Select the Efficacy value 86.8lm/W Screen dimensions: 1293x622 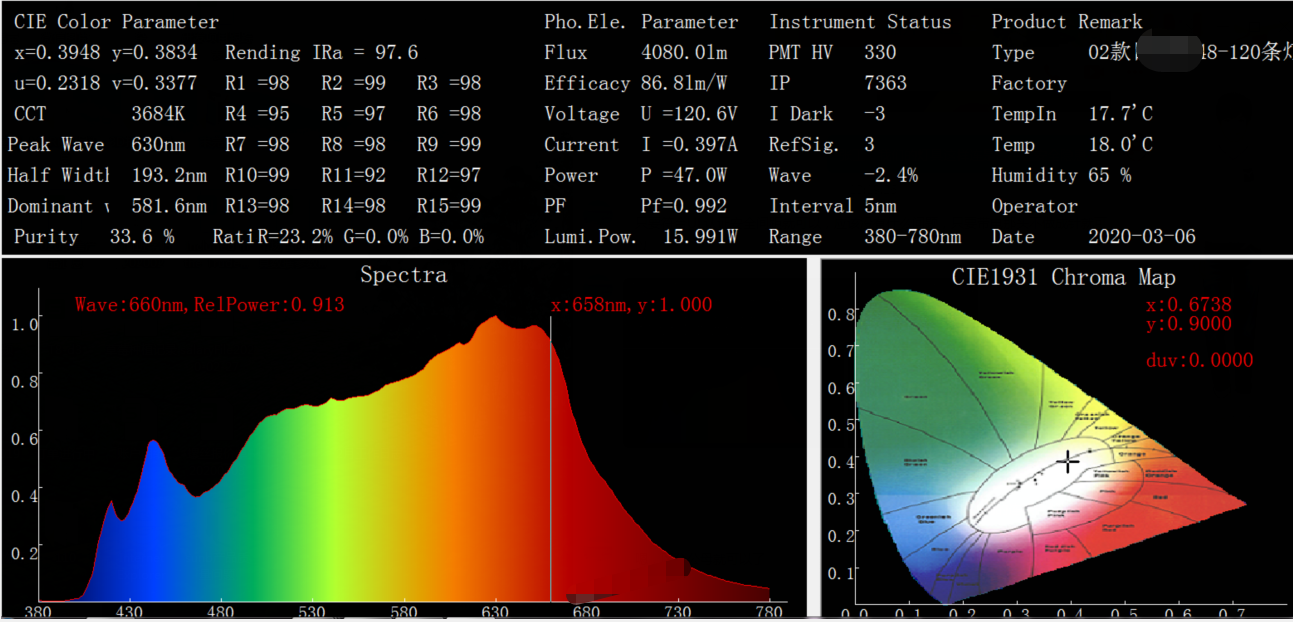684,83
